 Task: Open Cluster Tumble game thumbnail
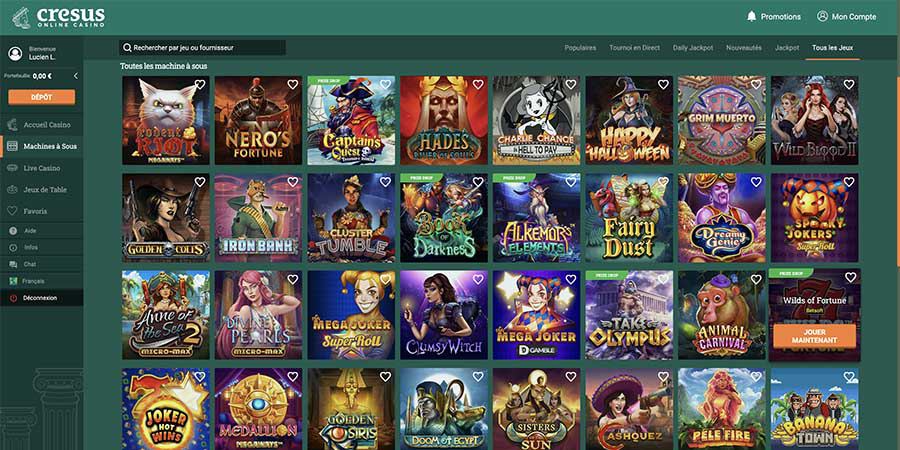click(x=351, y=218)
